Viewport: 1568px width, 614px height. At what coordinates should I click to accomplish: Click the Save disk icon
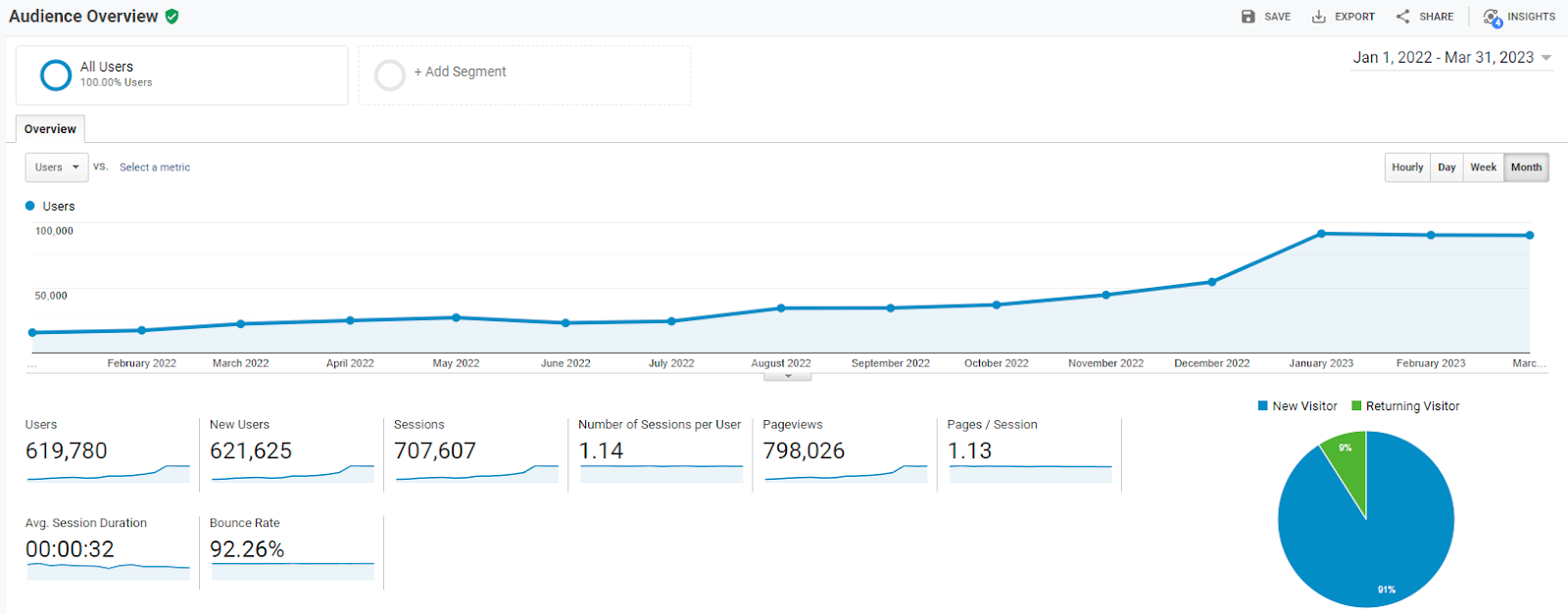pos(1248,17)
